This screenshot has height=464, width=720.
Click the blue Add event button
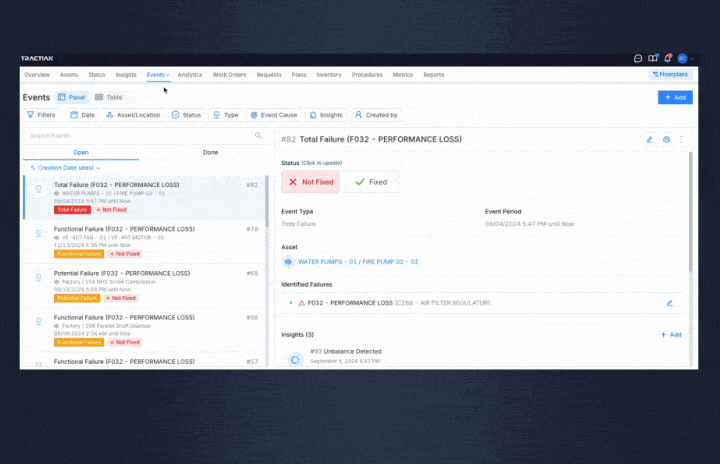coord(675,97)
